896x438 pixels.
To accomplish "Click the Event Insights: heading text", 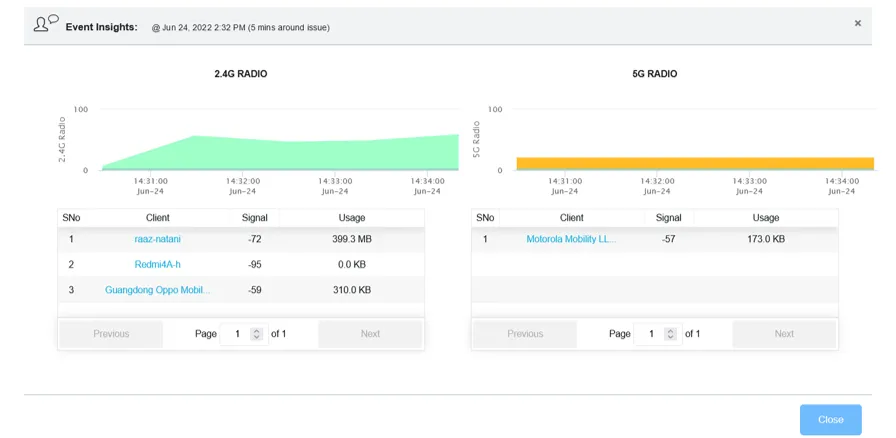I will point(102,27).
